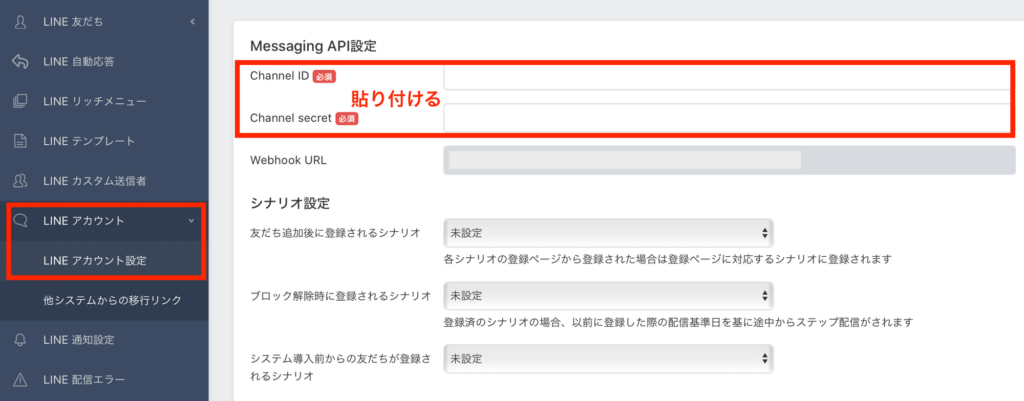Click help text 登録済のシナリオの場合
The height and width of the screenshot is (401, 1024).
[x=678, y=322]
